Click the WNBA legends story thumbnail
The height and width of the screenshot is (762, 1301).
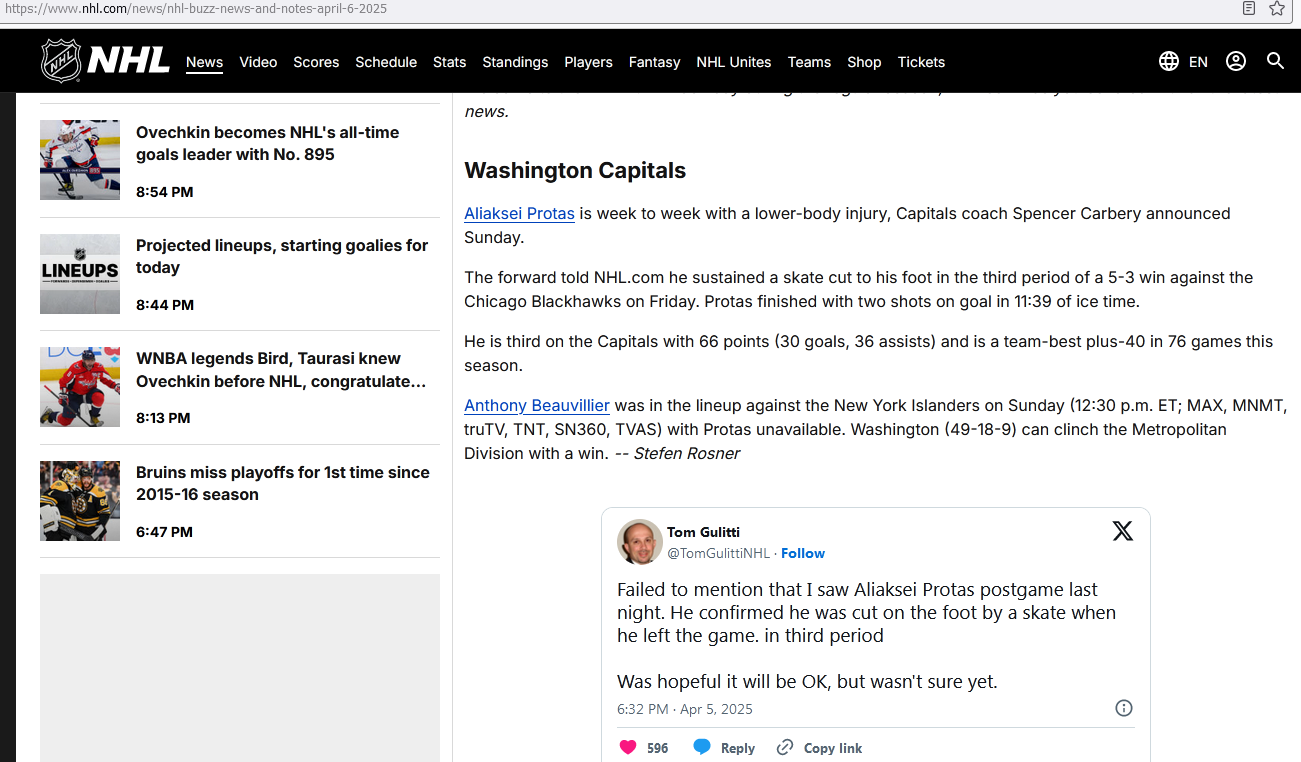tap(80, 387)
